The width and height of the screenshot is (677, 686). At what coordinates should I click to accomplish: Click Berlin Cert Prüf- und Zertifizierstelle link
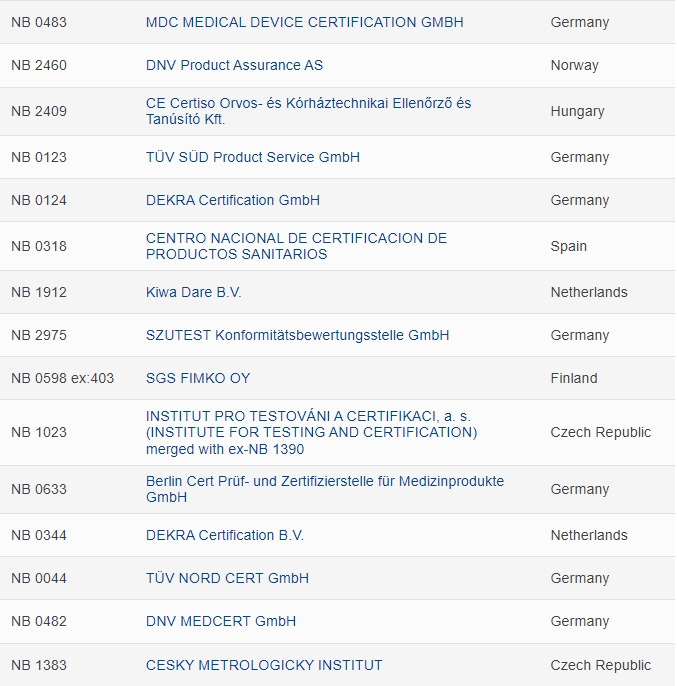(325, 489)
